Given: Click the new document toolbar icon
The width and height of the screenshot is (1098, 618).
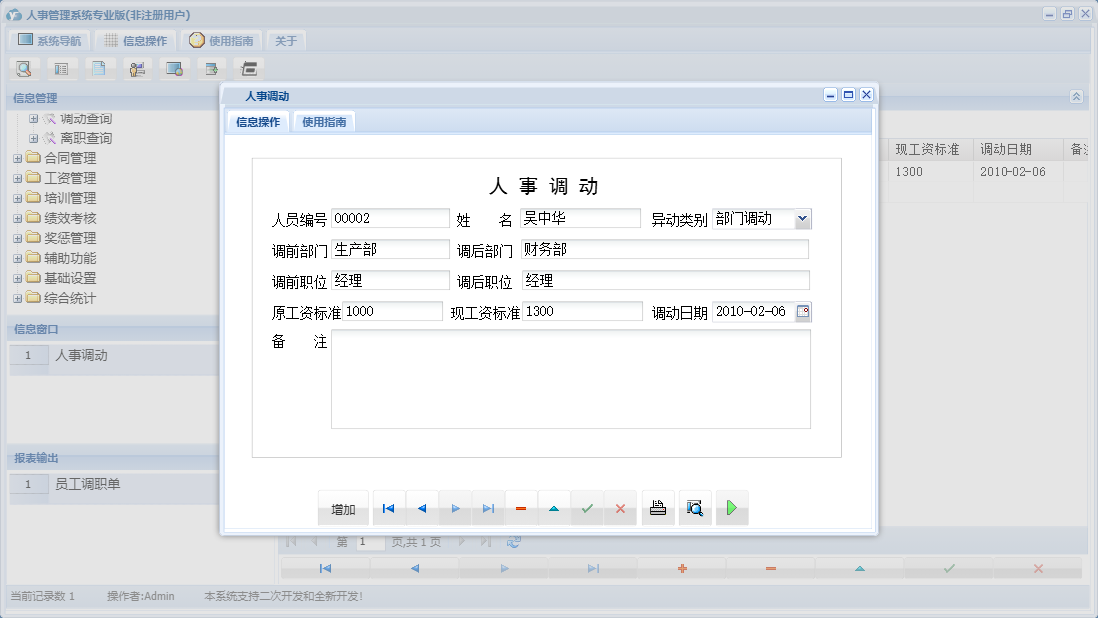Looking at the screenshot, I should 99,68.
